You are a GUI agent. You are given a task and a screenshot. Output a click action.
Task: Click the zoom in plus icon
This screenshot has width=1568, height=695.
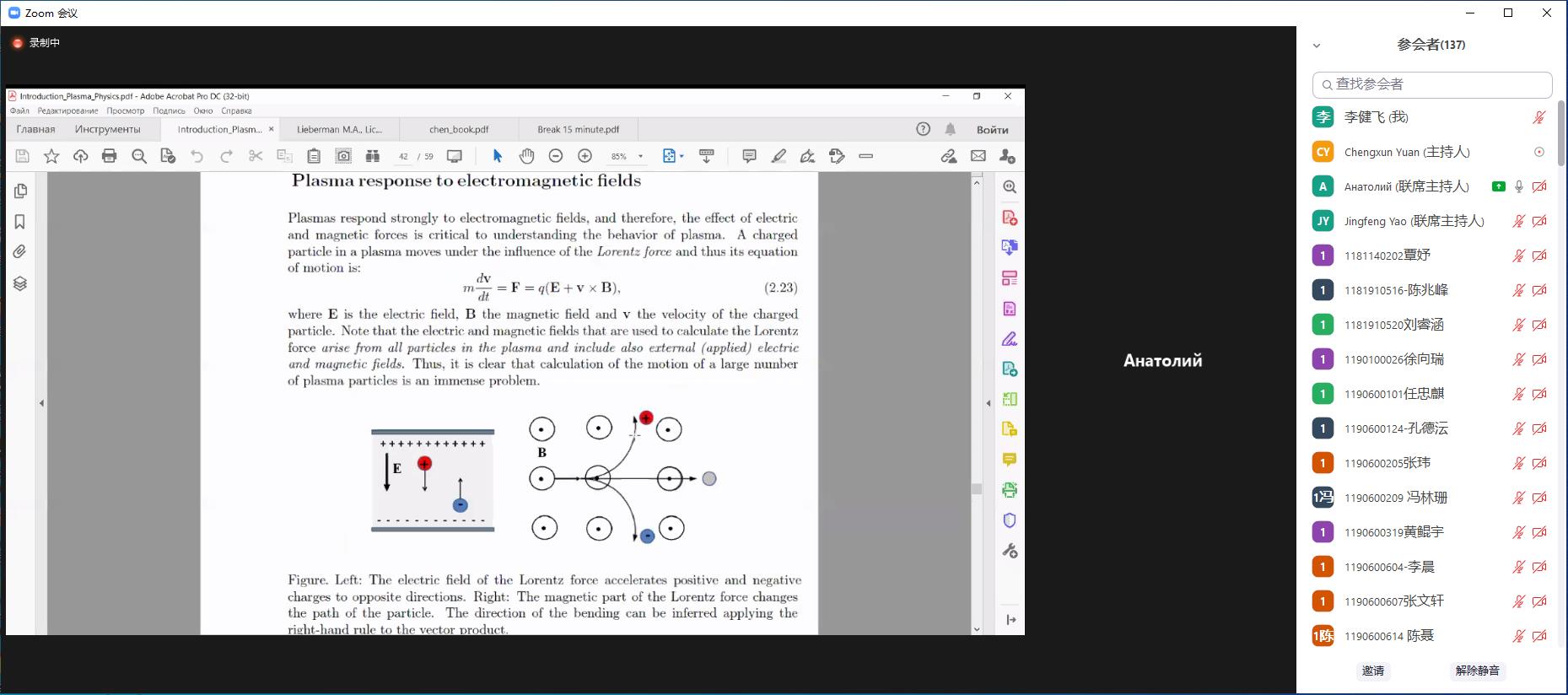tap(585, 156)
